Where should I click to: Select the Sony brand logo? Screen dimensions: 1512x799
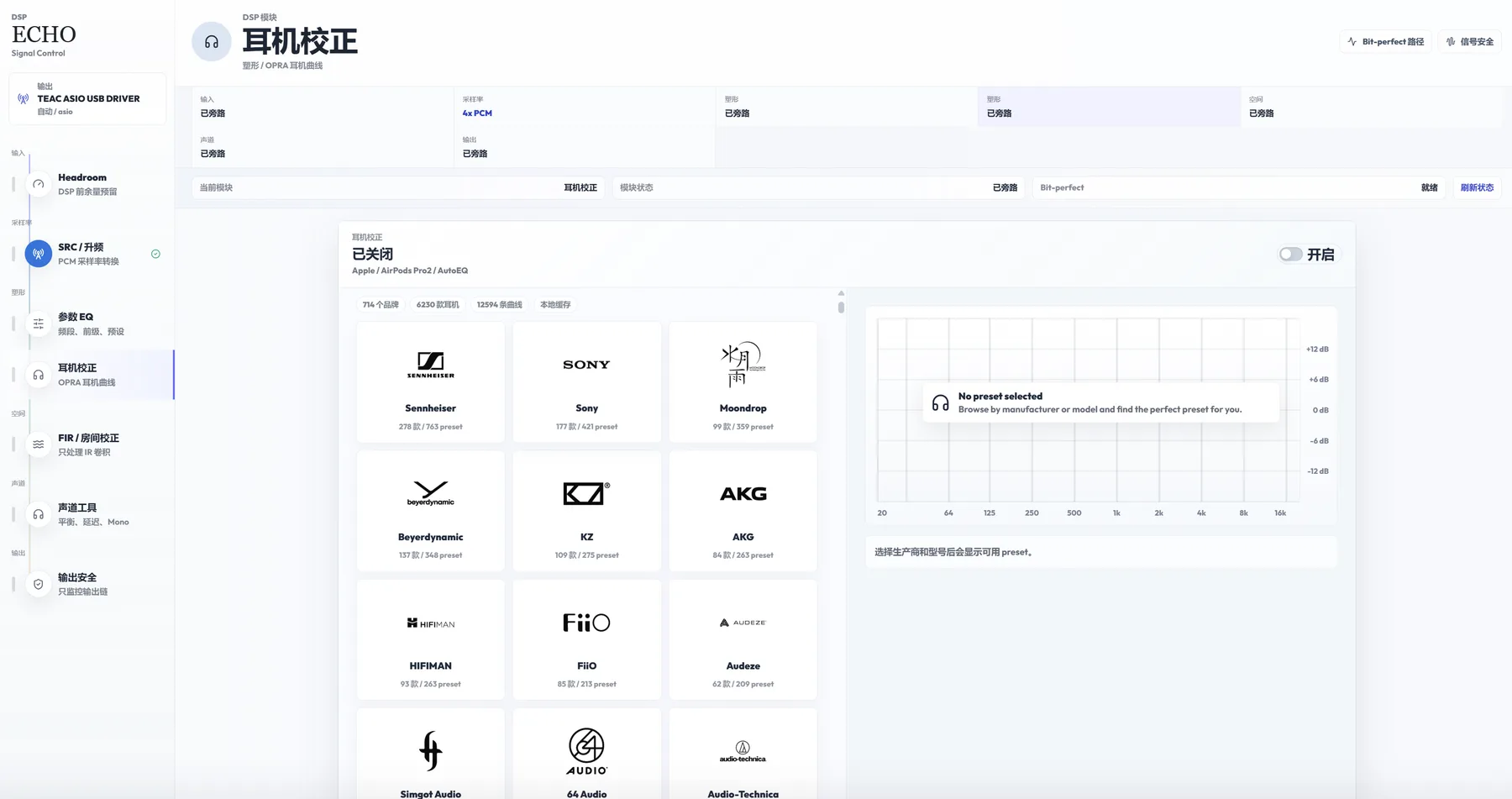(x=586, y=365)
